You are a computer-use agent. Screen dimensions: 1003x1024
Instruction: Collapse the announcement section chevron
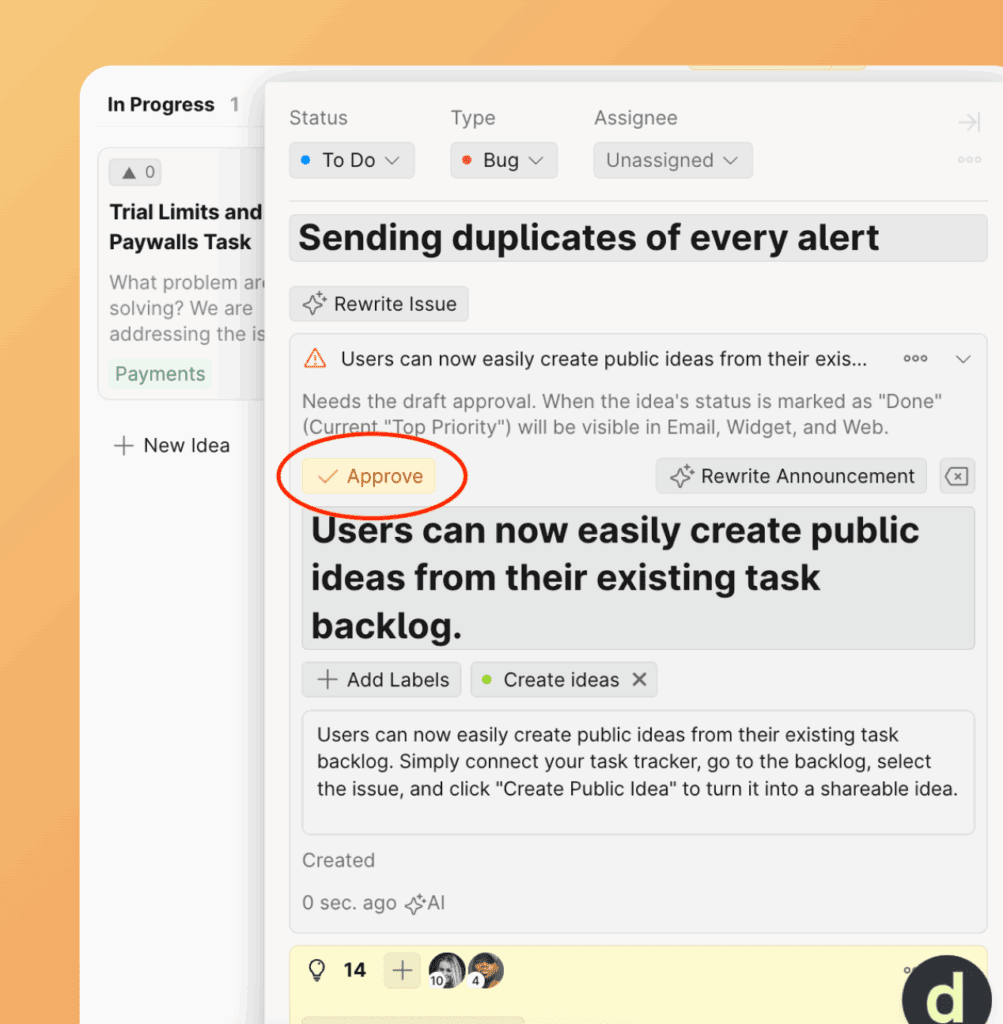click(x=963, y=359)
